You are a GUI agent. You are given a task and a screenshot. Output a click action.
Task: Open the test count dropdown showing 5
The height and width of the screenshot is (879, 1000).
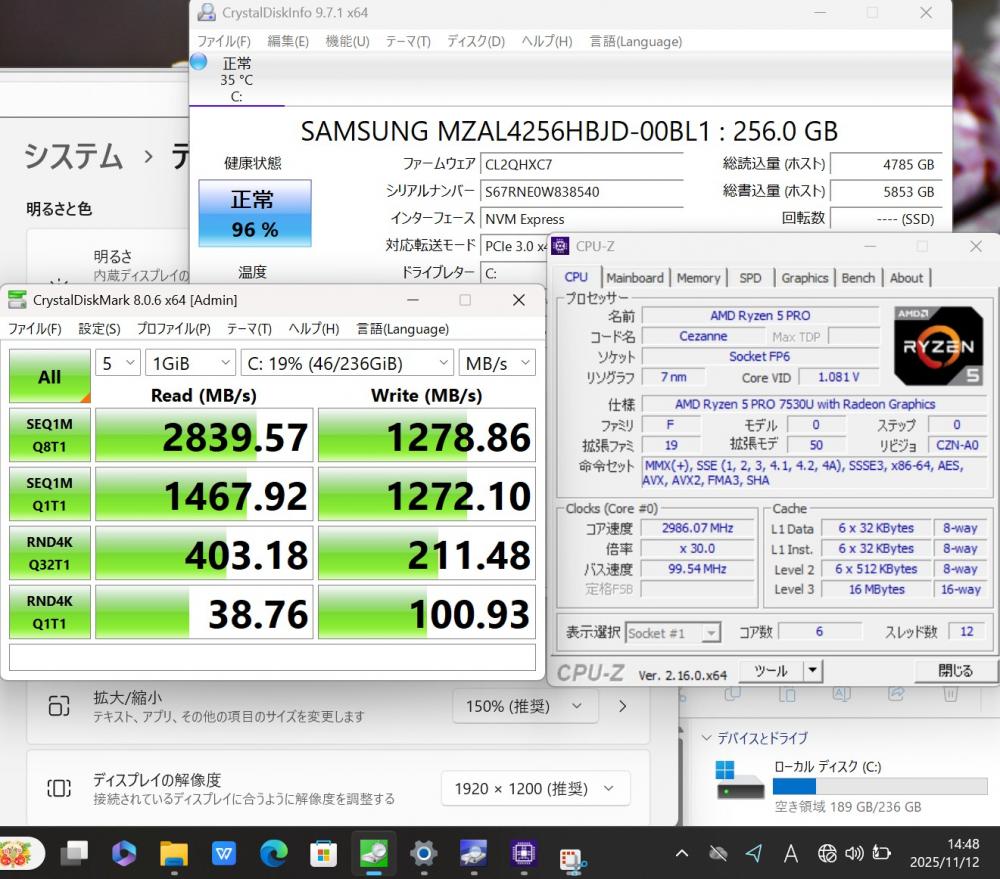(x=118, y=363)
